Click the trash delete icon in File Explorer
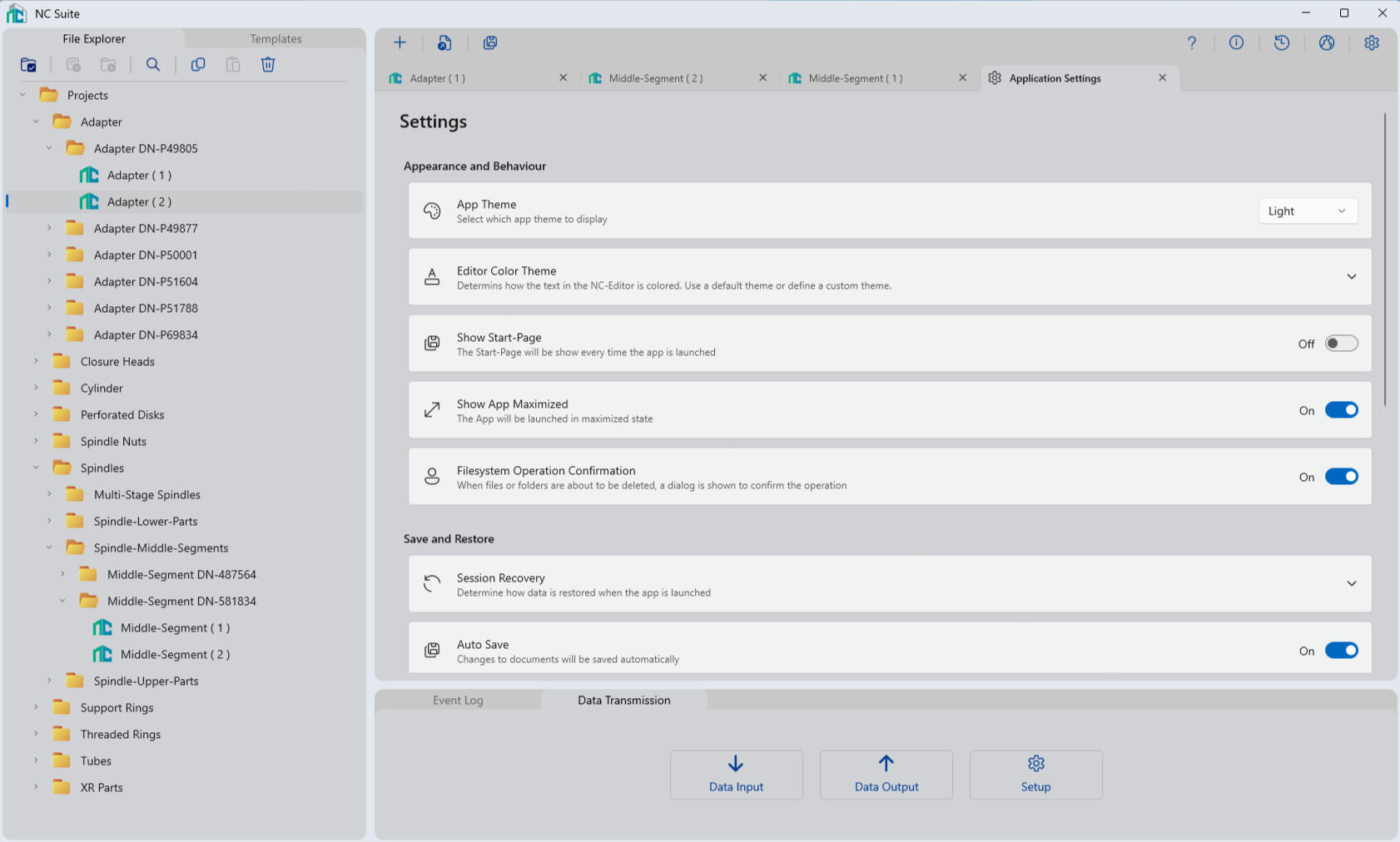 click(268, 65)
